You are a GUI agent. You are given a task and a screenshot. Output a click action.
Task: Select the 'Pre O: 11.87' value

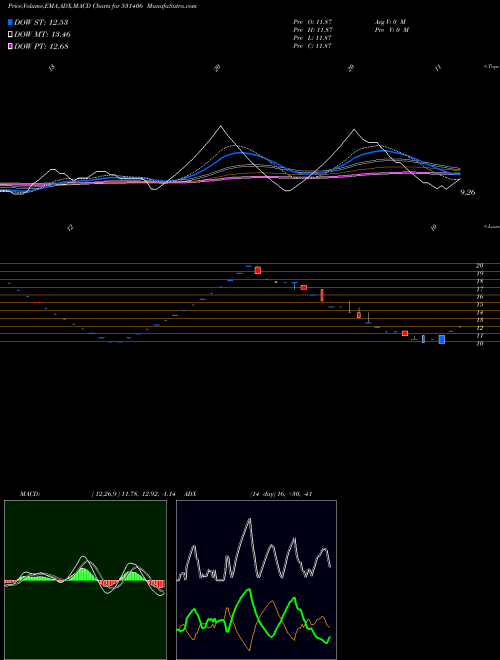313,22
